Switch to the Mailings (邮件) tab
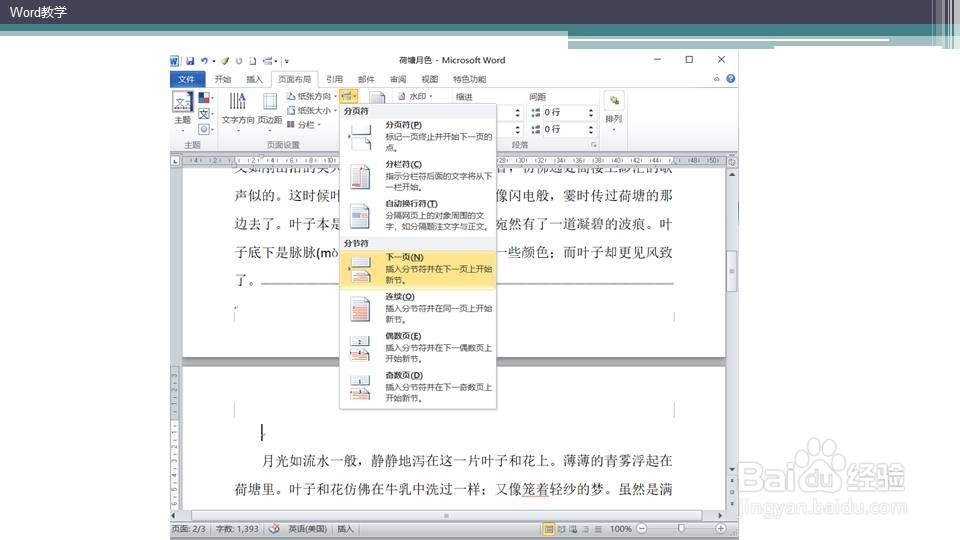Image resolution: width=960 pixels, height=540 pixels. tap(366, 79)
